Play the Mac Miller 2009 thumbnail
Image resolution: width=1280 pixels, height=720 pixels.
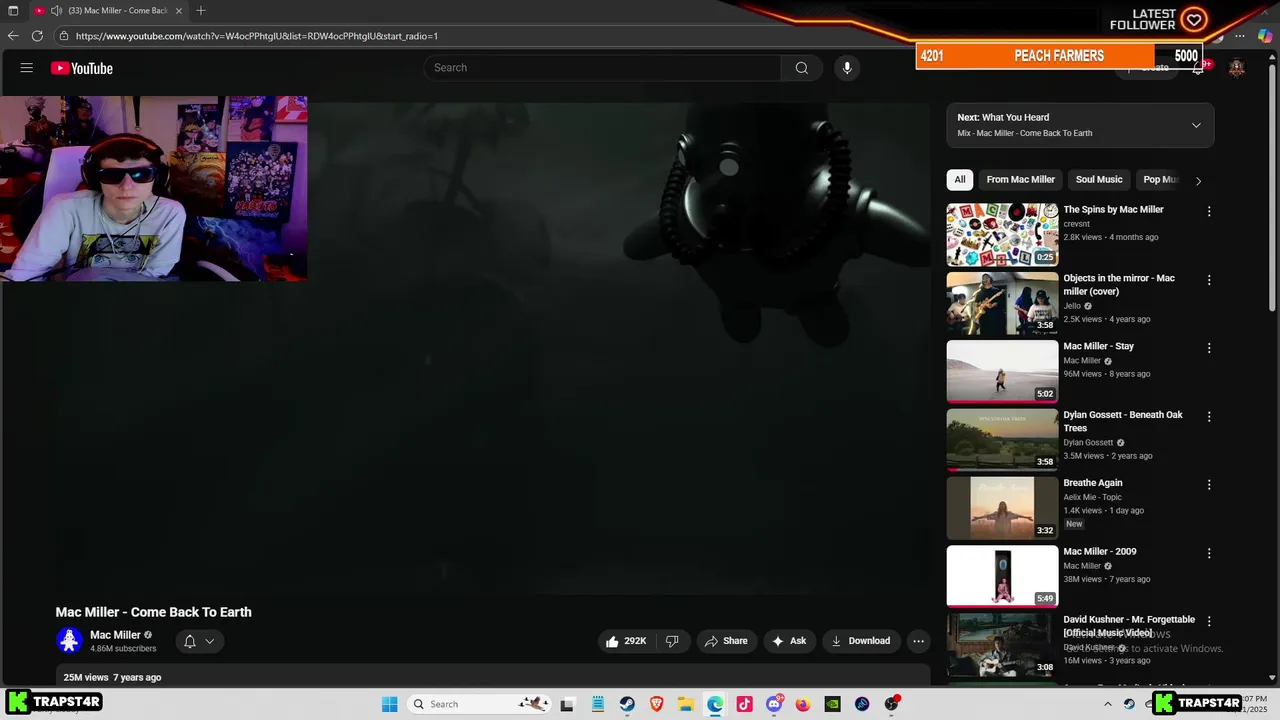(1002, 576)
